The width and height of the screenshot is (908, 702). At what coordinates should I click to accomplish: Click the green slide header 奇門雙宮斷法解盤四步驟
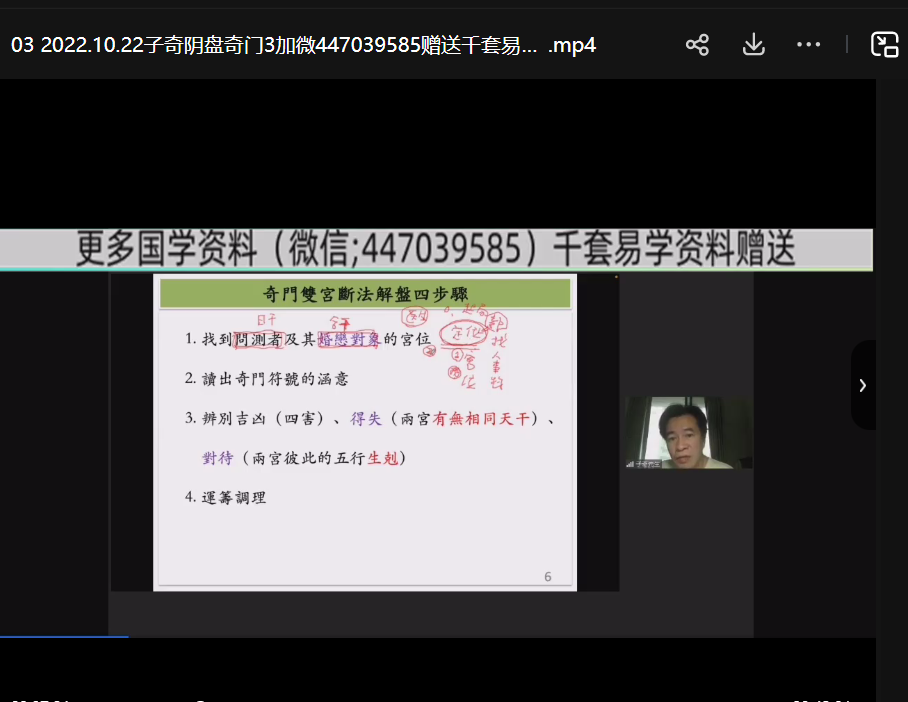[365, 293]
